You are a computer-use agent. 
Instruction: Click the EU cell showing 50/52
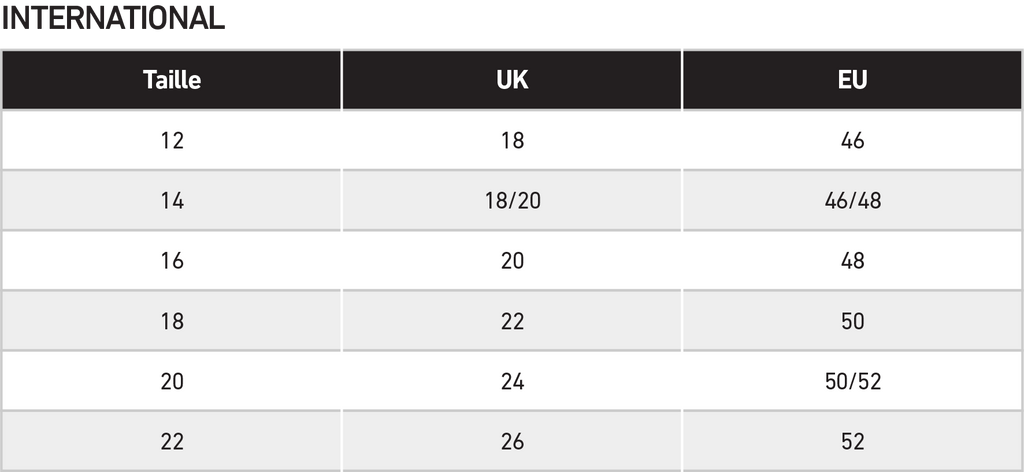(x=852, y=381)
